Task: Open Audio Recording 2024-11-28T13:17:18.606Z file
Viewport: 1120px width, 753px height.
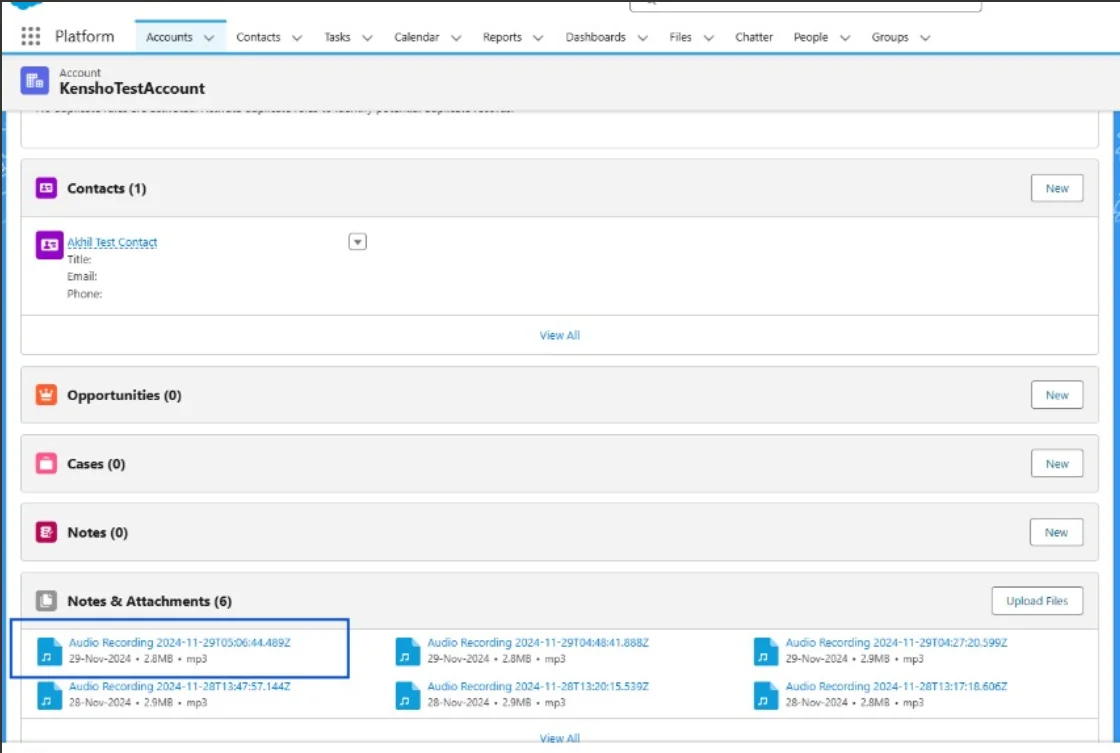Action: pos(895,686)
